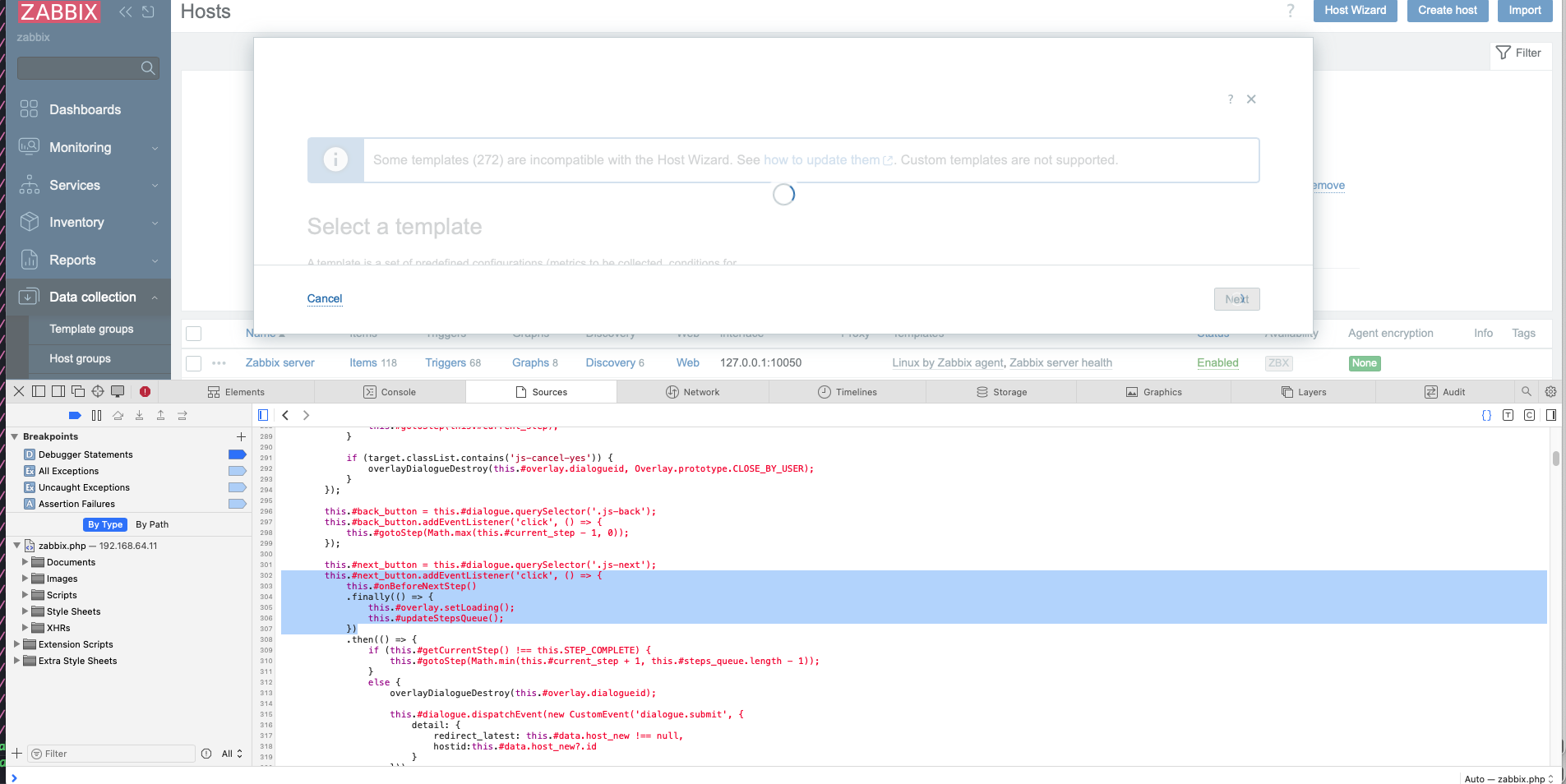
Task: Switch to the Timelines tab
Action: pyautogui.click(x=848, y=392)
